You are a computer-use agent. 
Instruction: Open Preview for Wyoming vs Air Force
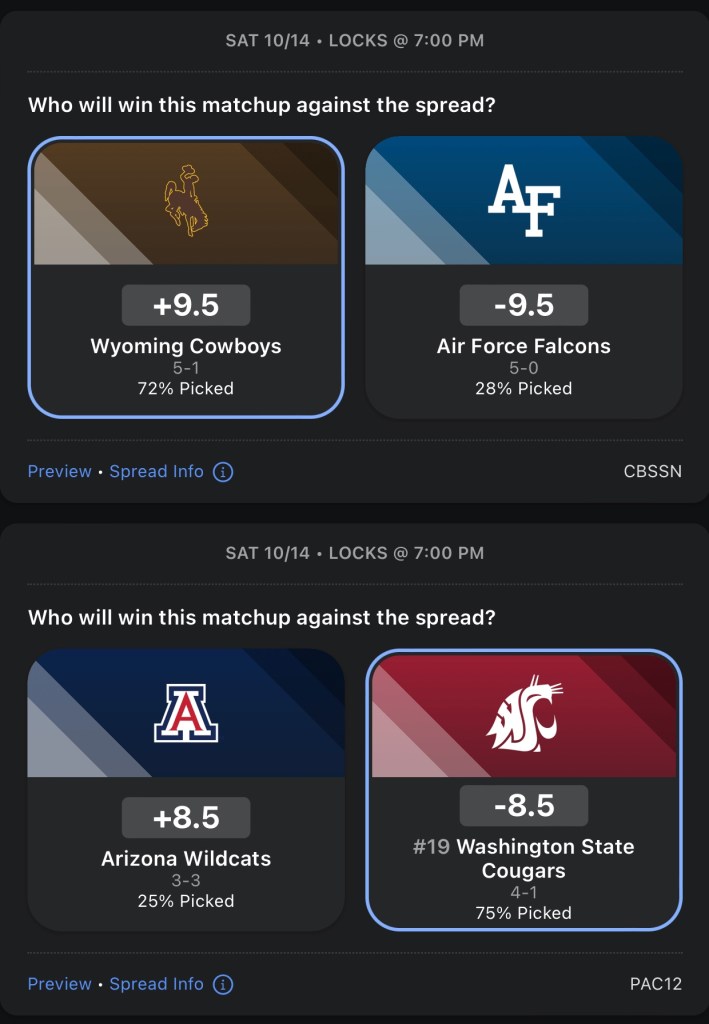point(59,471)
